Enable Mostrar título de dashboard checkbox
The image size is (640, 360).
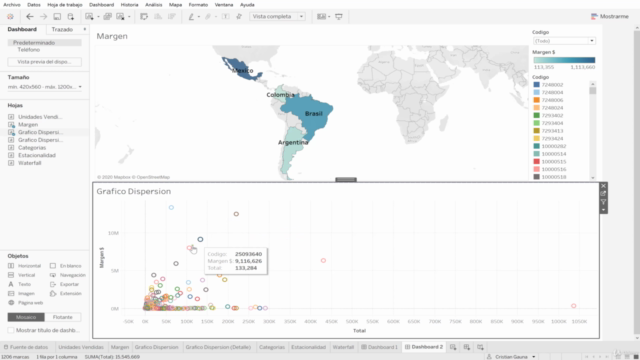pos(11,330)
